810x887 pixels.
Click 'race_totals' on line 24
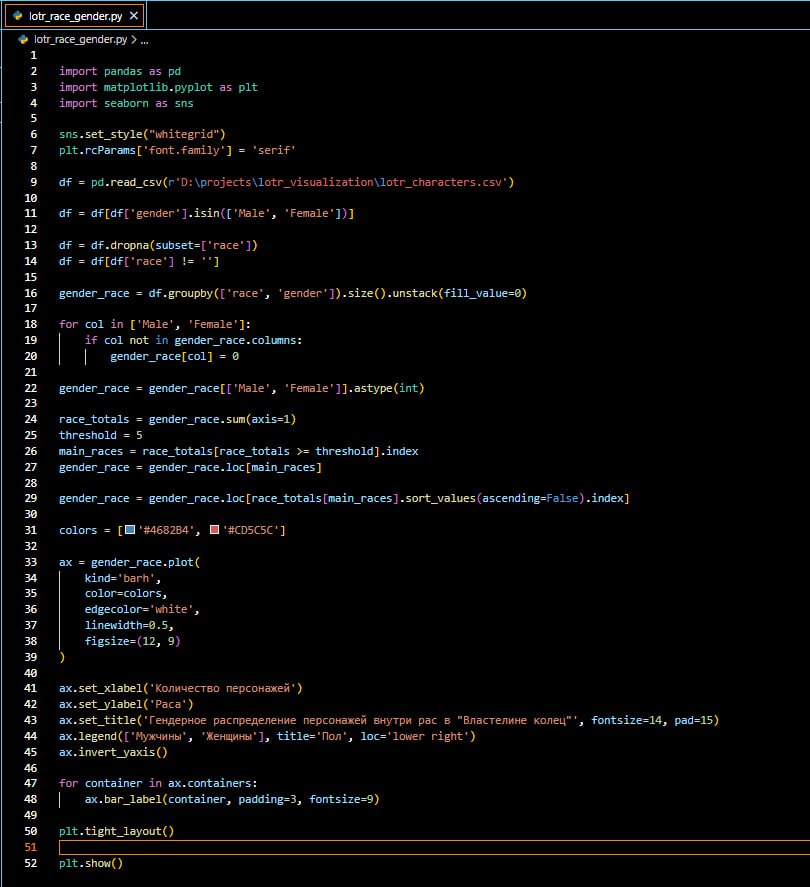tap(94, 420)
